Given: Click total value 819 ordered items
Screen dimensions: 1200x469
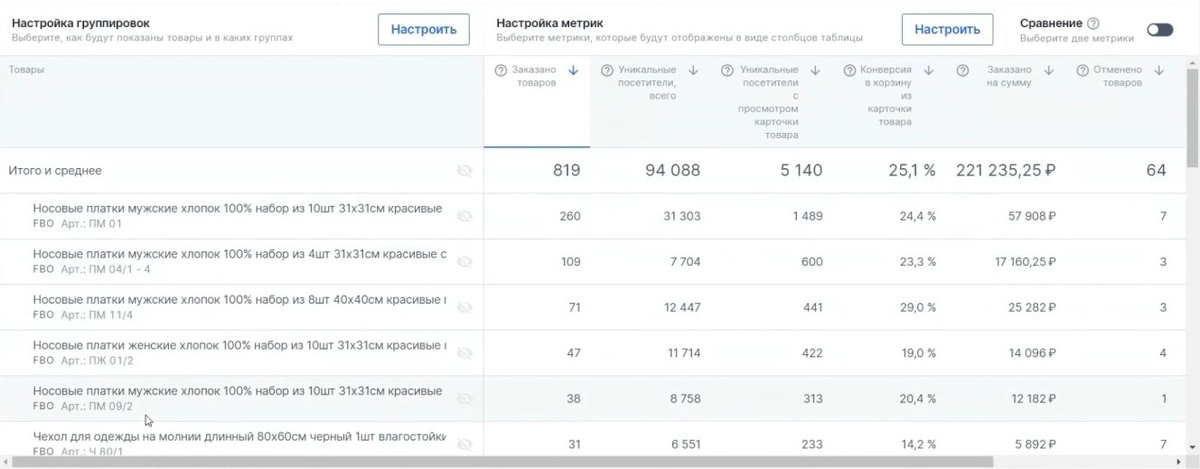Looking at the screenshot, I should tap(566, 171).
